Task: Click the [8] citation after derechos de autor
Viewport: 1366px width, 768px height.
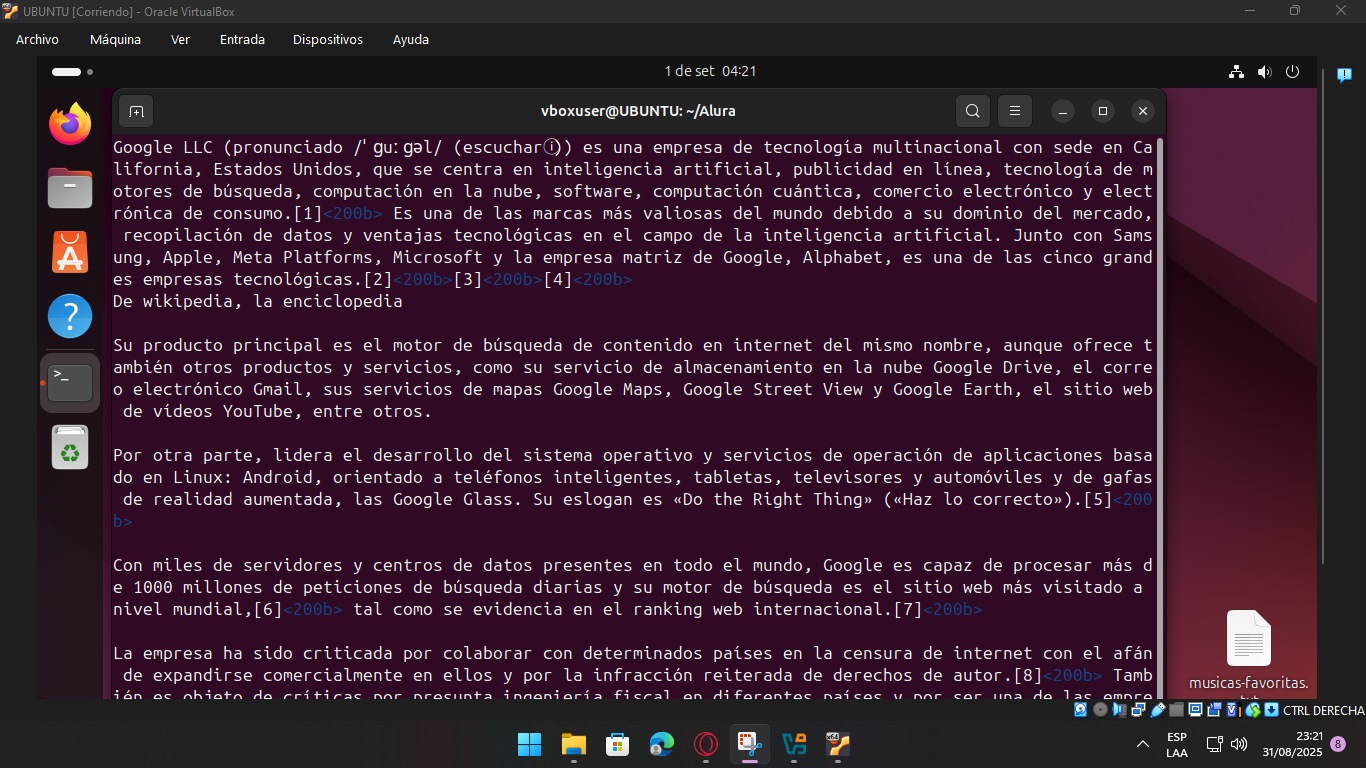Action: (1028, 675)
